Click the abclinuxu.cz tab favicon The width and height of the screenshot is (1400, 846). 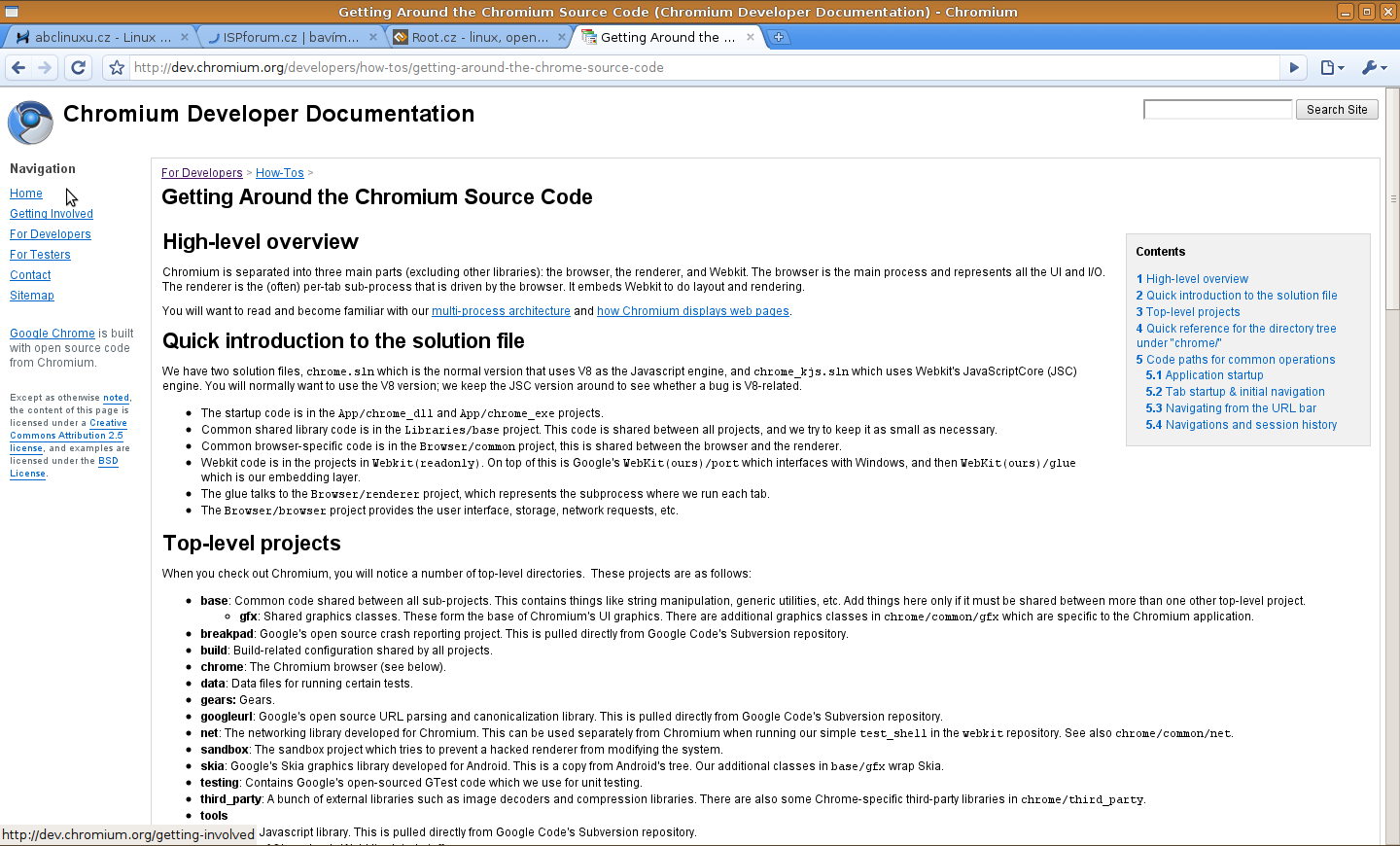23,37
